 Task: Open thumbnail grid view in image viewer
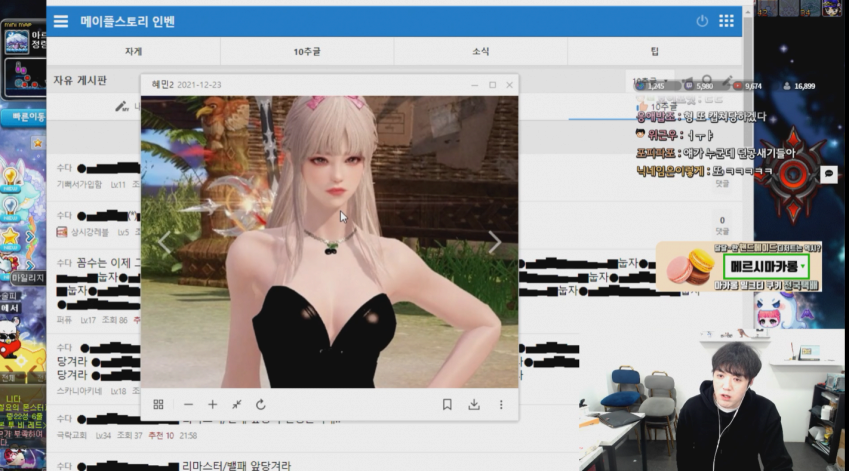click(158, 404)
